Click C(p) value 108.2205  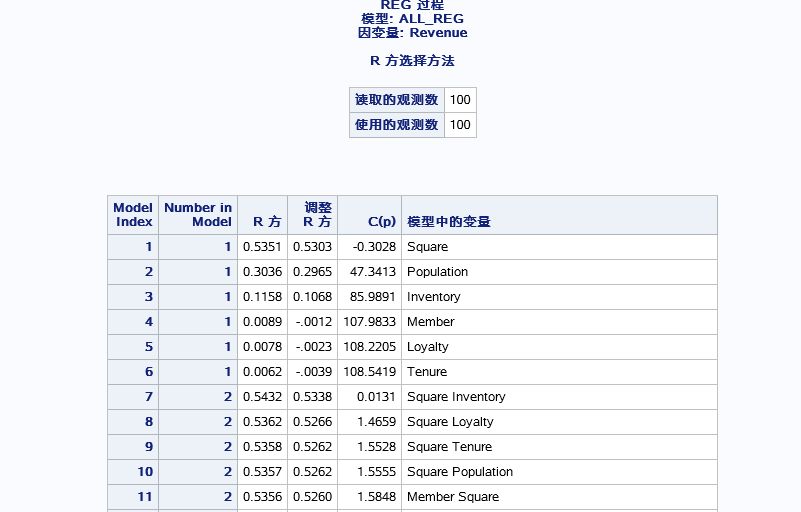tap(369, 347)
